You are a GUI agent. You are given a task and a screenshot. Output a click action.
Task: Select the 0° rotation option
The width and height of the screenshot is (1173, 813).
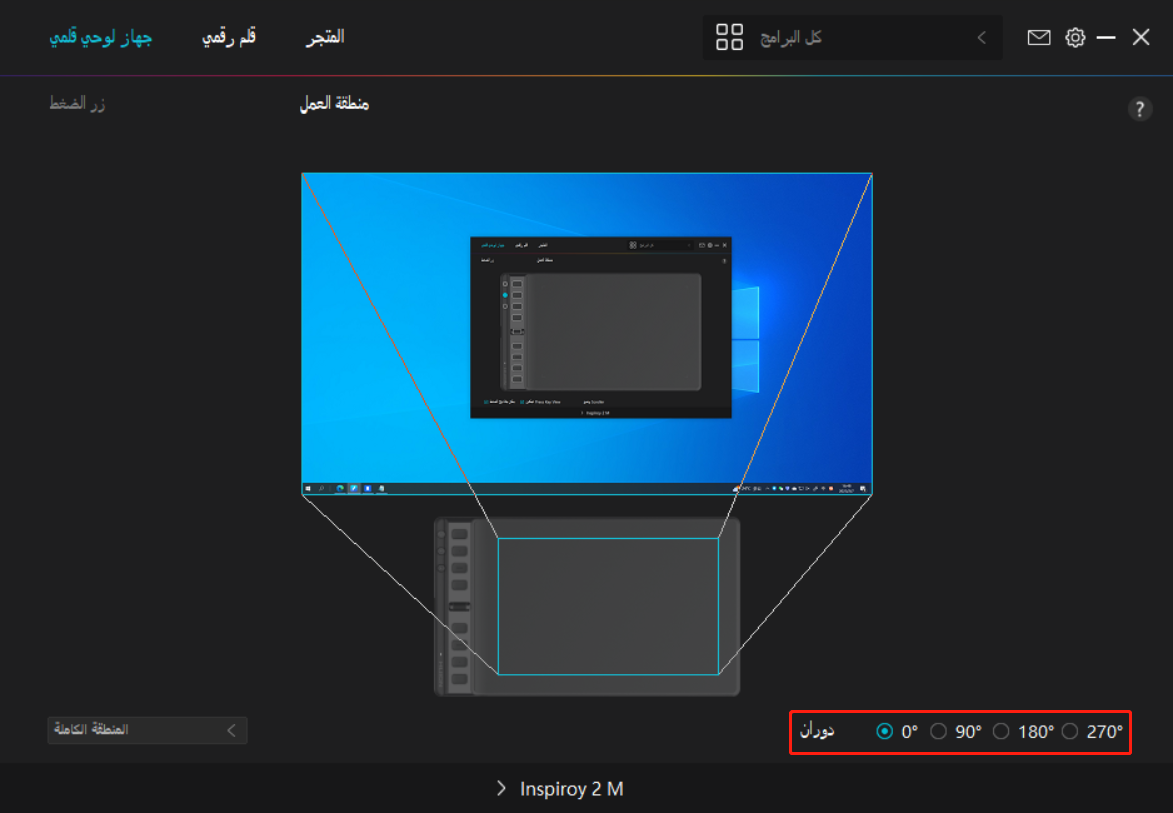(x=884, y=731)
